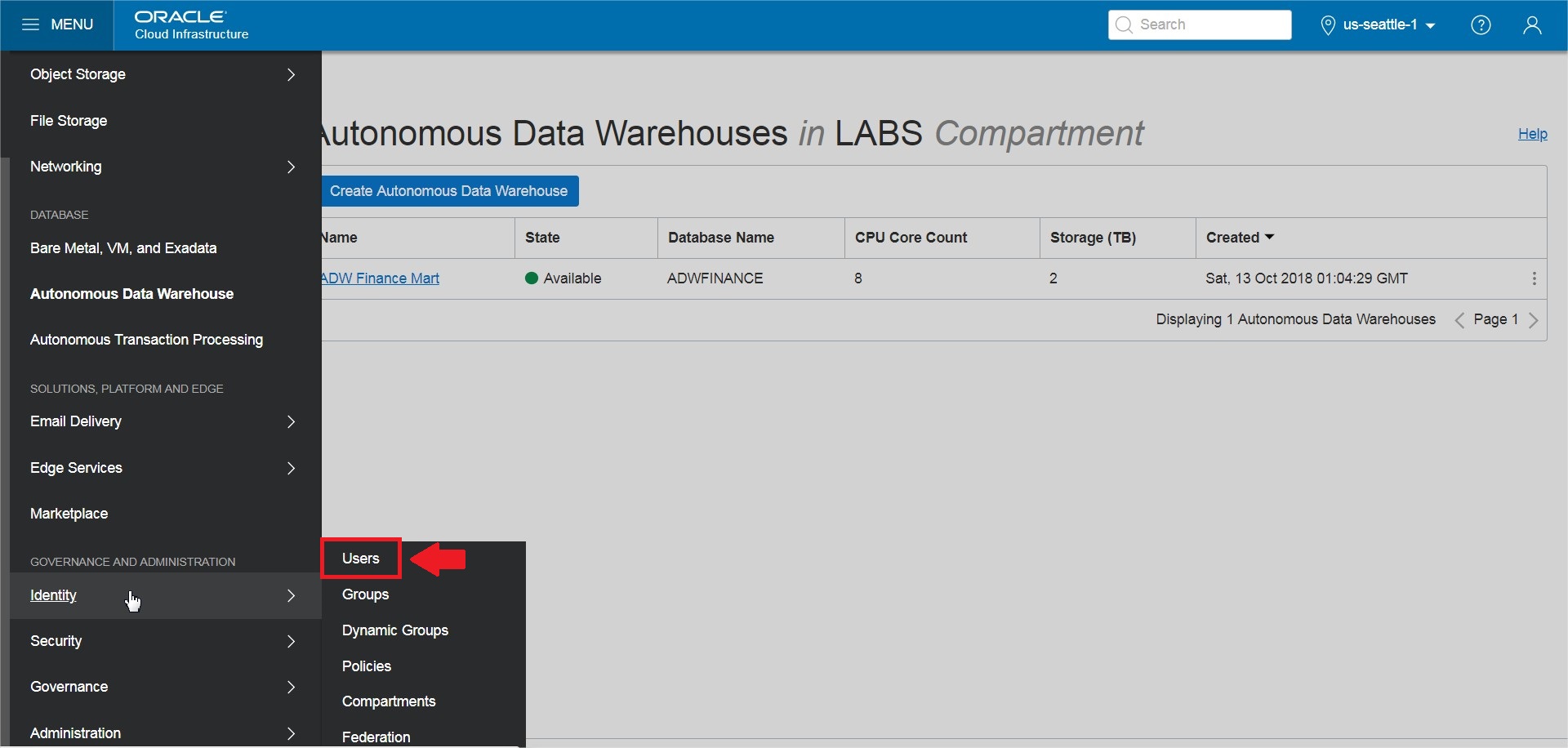1568x748 pixels.
Task: Open File Storage menu item
Action: pos(69,121)
